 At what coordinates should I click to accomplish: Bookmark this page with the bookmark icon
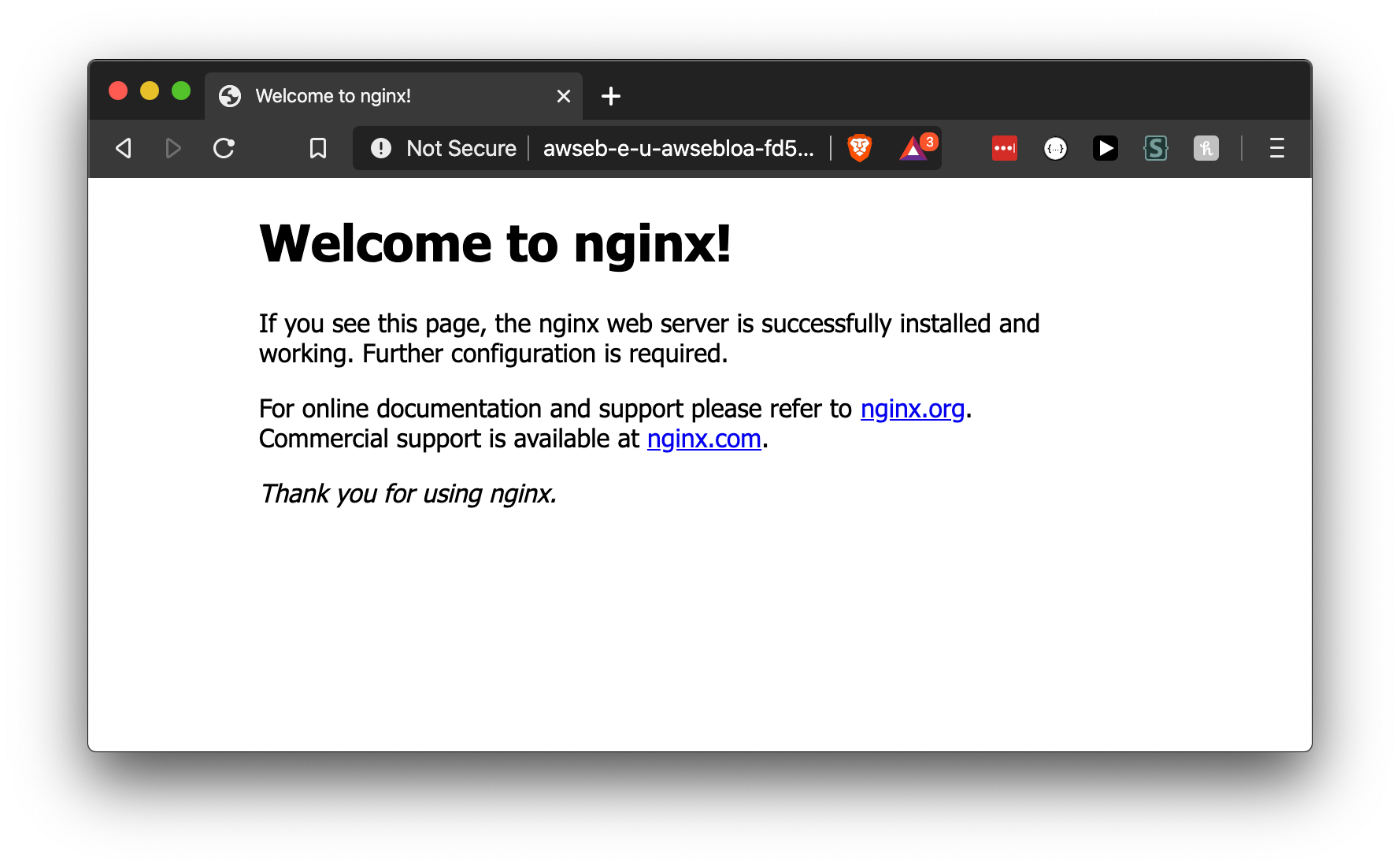pyautogui.click(x=318, y=148)
